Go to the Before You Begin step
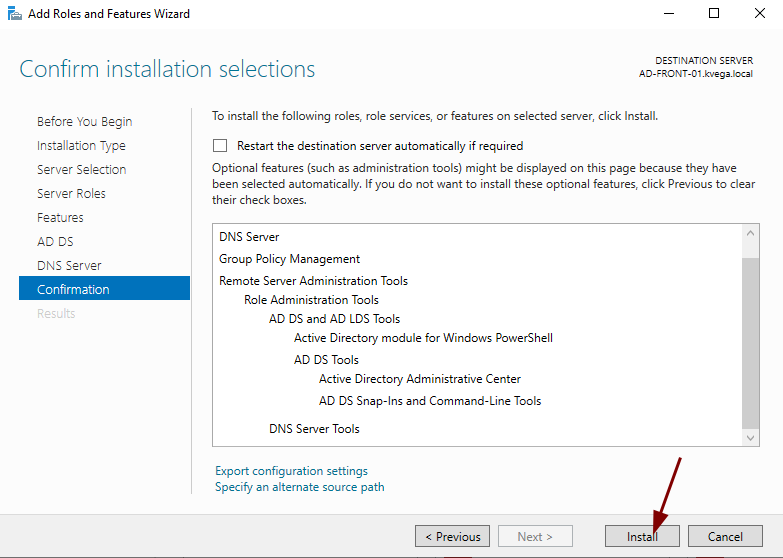The width and height of the screenshot is (783, 558). [x=84, y=122]
